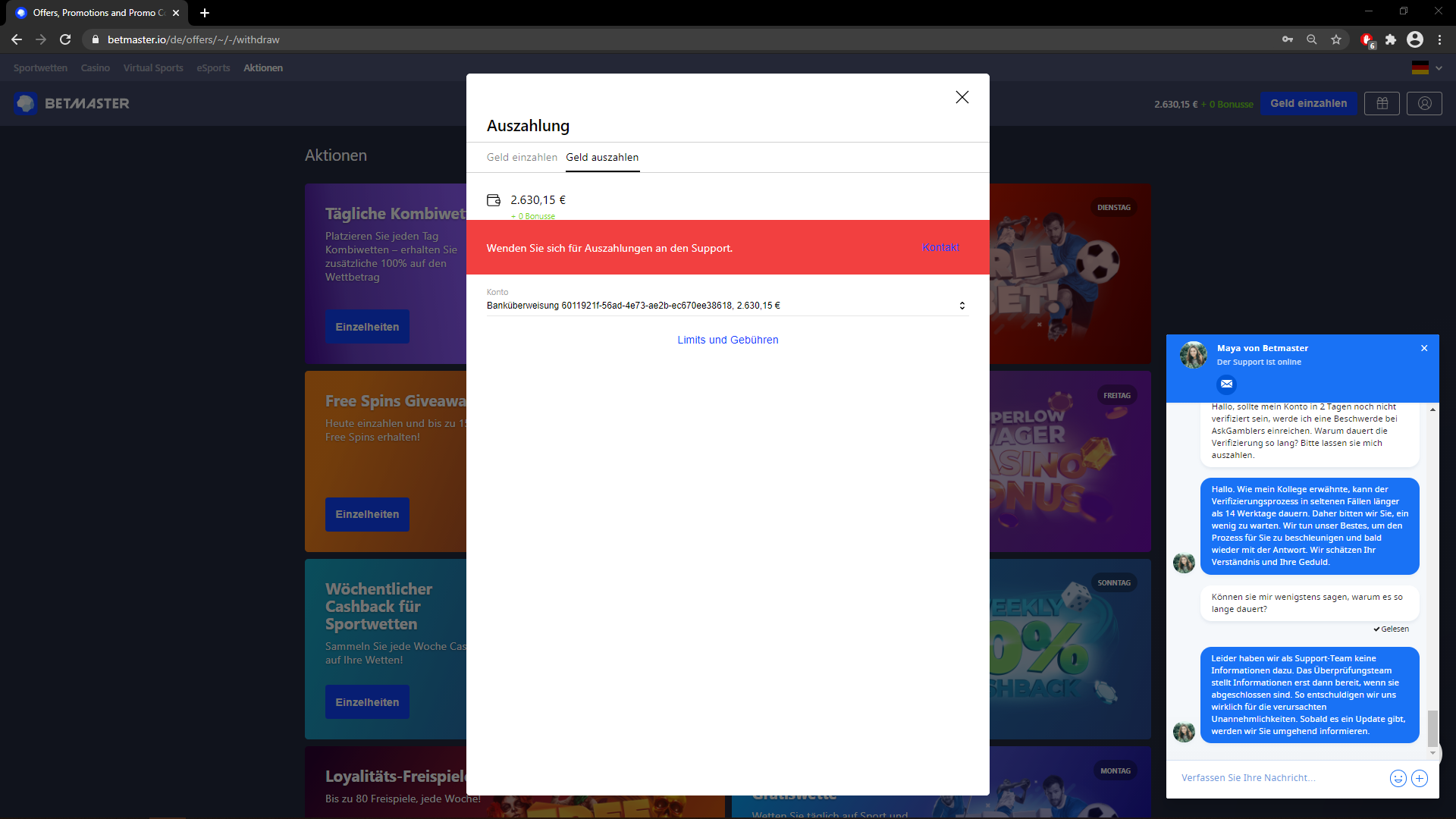Click Einzelheiten on Tägliche Kombiwette card
The width and height of the screenshot is (1456, 819).
point(367,327)
